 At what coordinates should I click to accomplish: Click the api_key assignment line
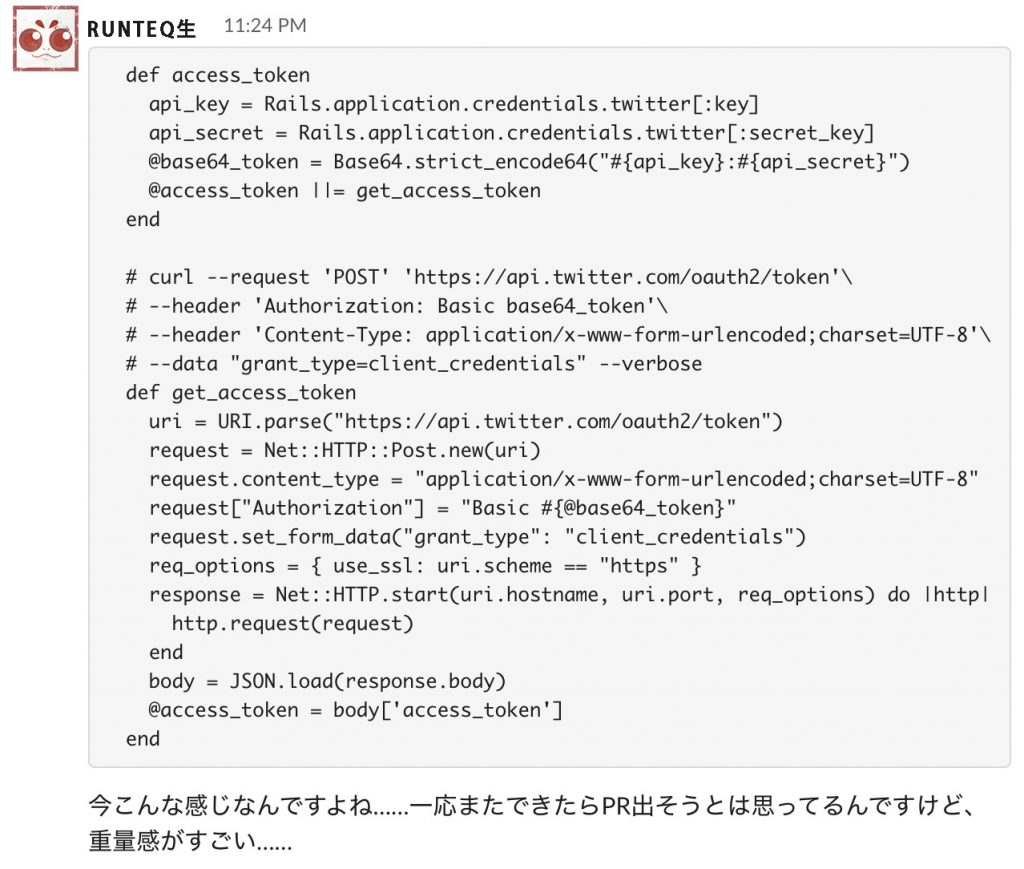(454, 104)
